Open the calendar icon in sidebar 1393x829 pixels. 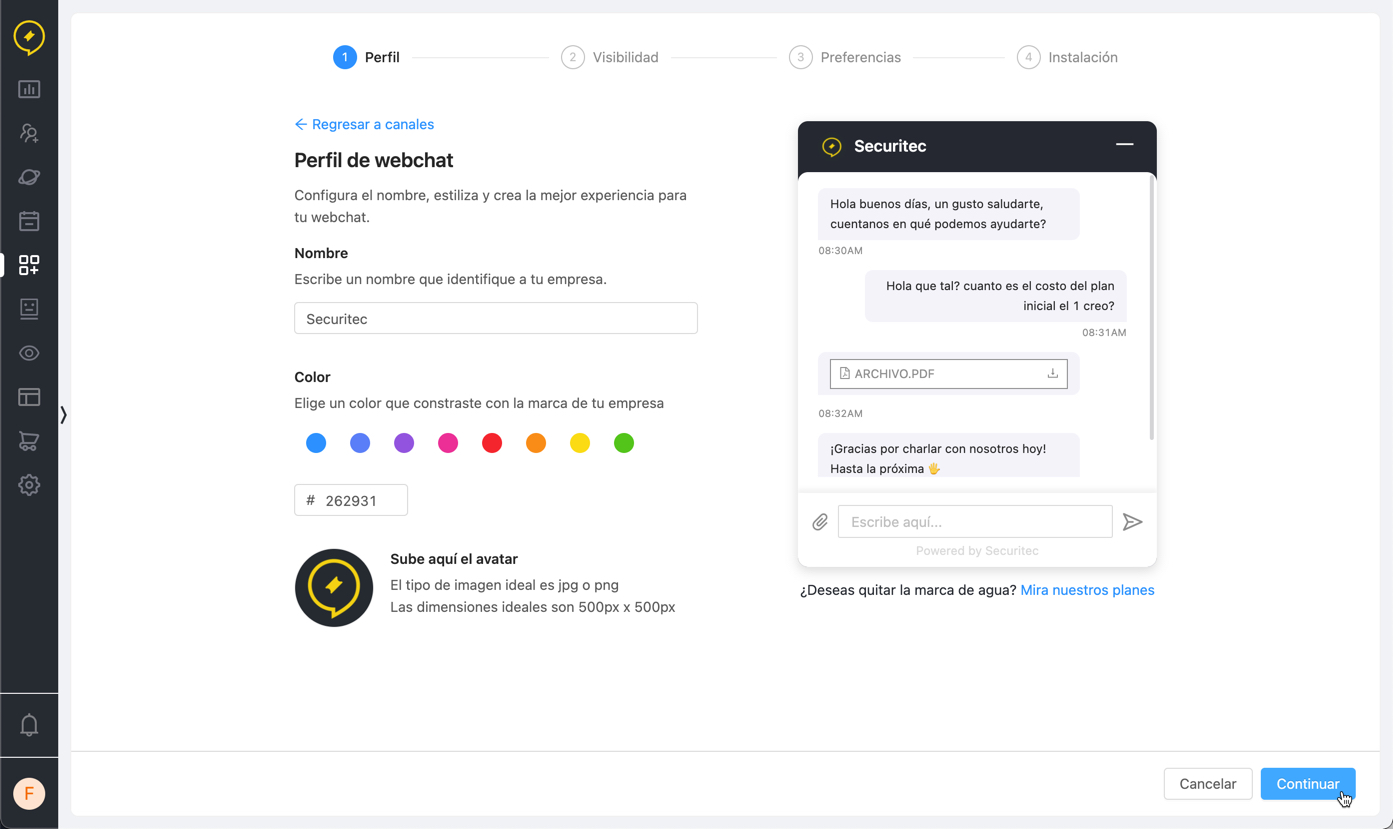(x=29, y=221)
